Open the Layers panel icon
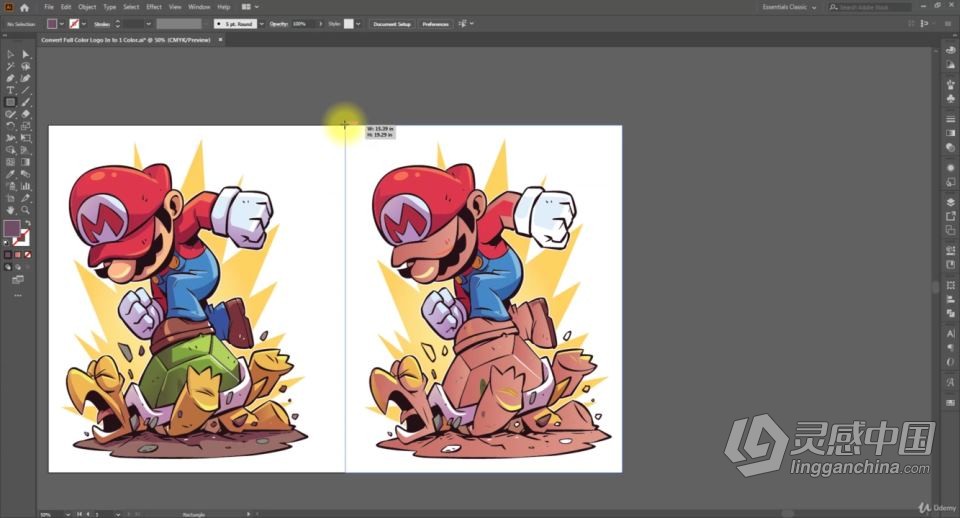 (x=950, y=202)
